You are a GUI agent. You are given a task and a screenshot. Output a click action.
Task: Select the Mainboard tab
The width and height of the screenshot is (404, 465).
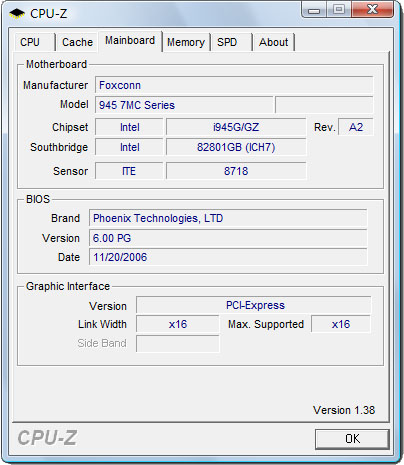tap(130, 41)
